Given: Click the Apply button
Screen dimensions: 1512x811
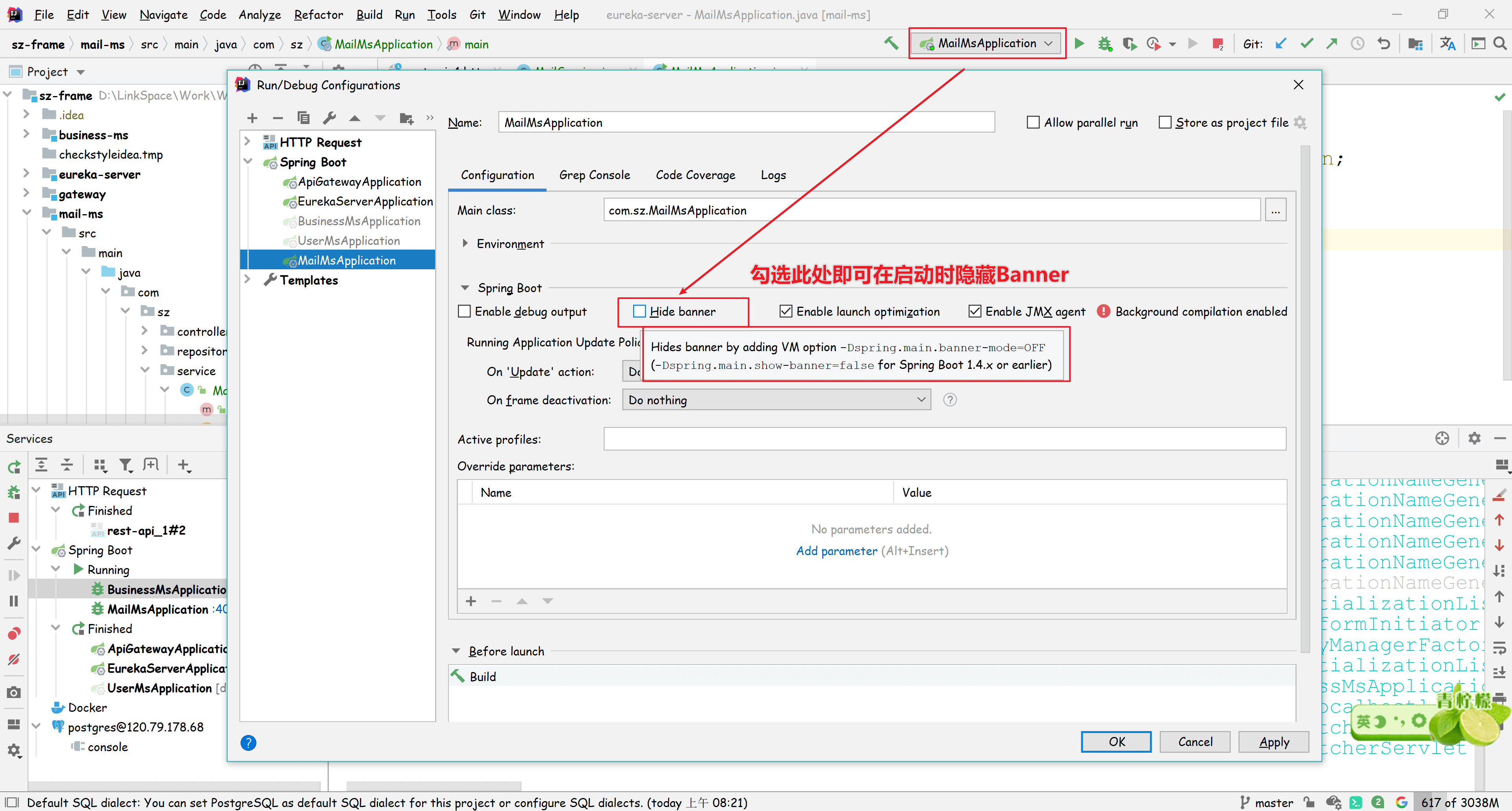Looking at the screenshot, I should tap(1273, 742).
